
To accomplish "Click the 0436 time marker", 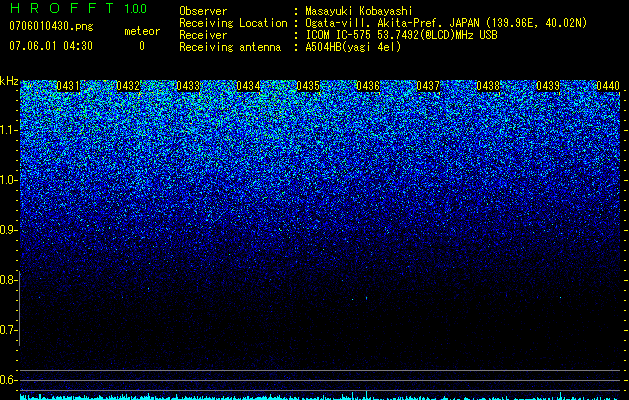I will [x=368, y=86].
